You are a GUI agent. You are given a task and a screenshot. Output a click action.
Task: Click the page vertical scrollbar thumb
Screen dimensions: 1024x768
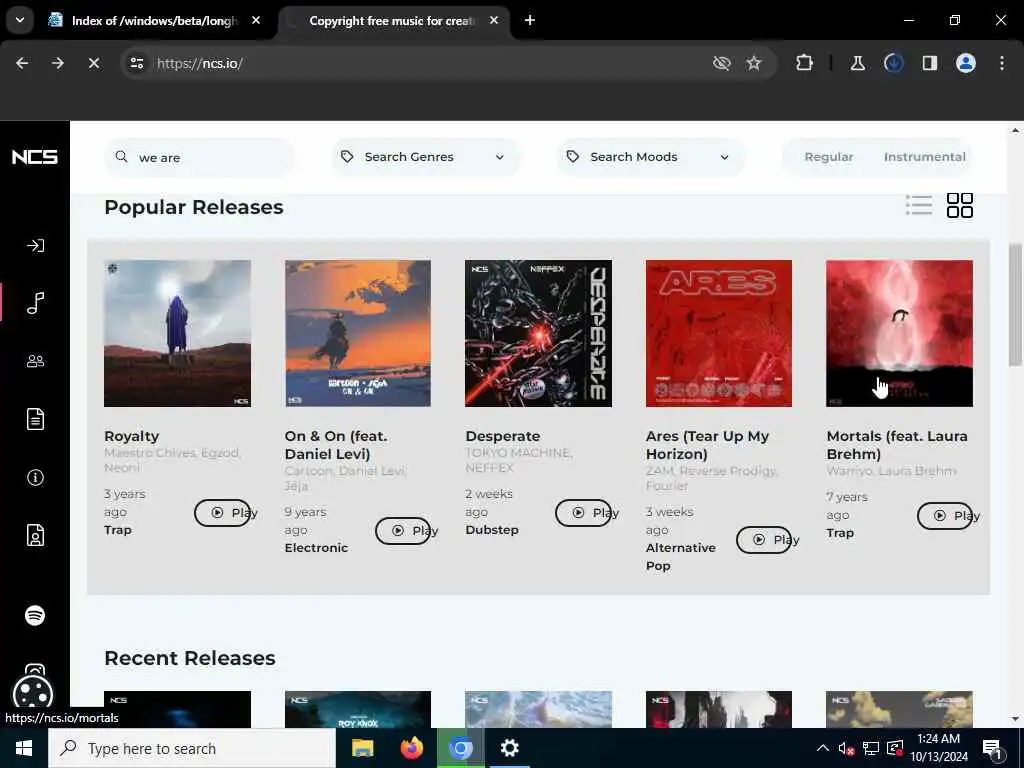[1015, 305]
